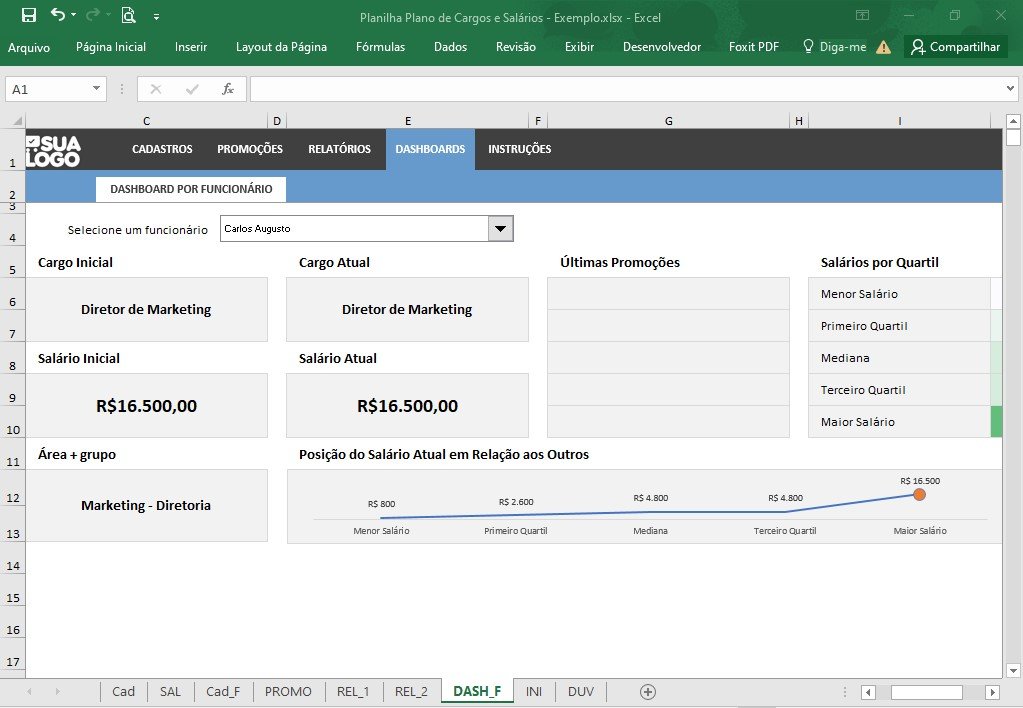Click the DASHBOARDS navigation button
Image resolution: width=1023 pixels, height=708 pixels.
click(x=431, y=149)
